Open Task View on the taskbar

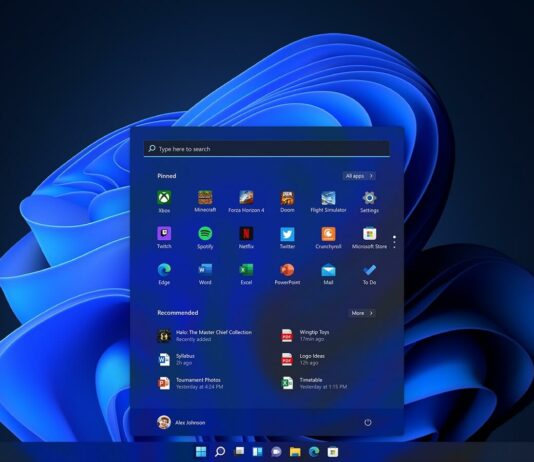pos(239,451)
